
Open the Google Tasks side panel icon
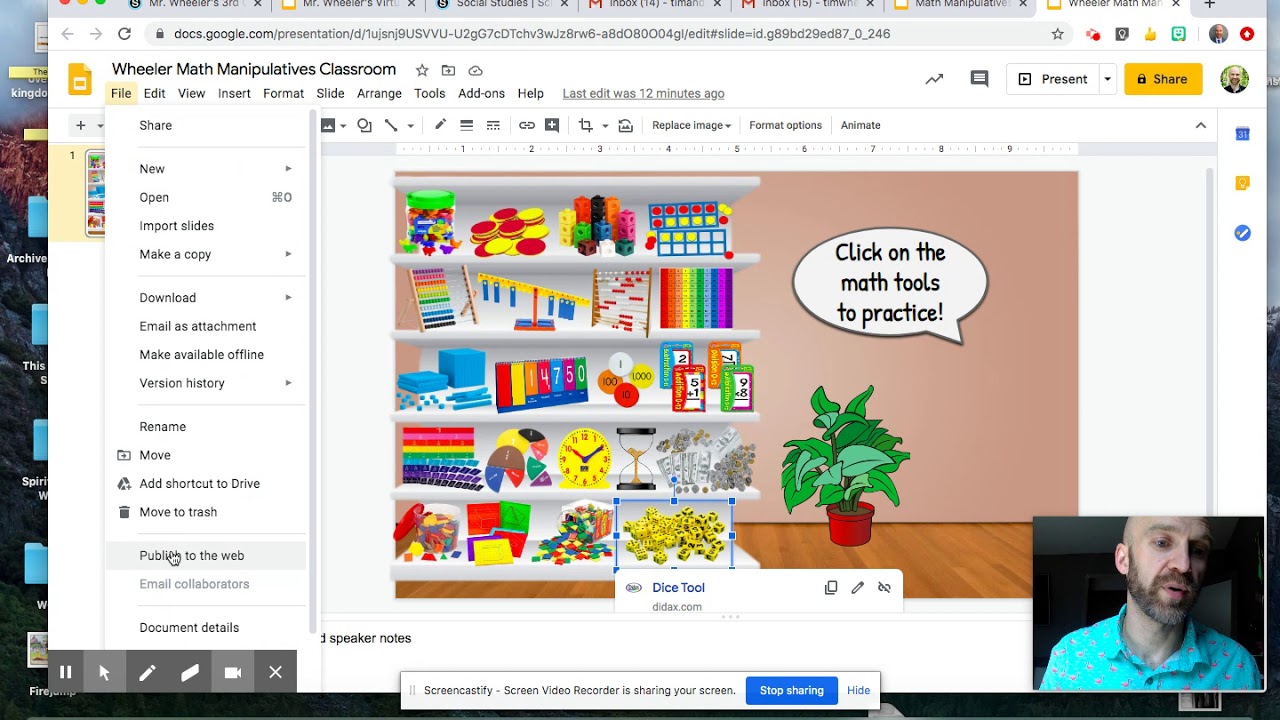coord(1242,233)
